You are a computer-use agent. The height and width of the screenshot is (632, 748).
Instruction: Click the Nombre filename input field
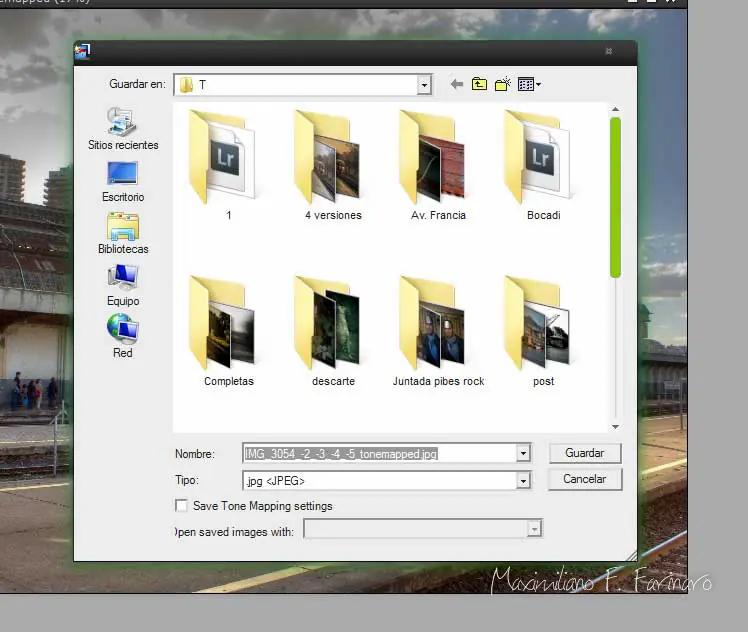(x=380, y=453)
